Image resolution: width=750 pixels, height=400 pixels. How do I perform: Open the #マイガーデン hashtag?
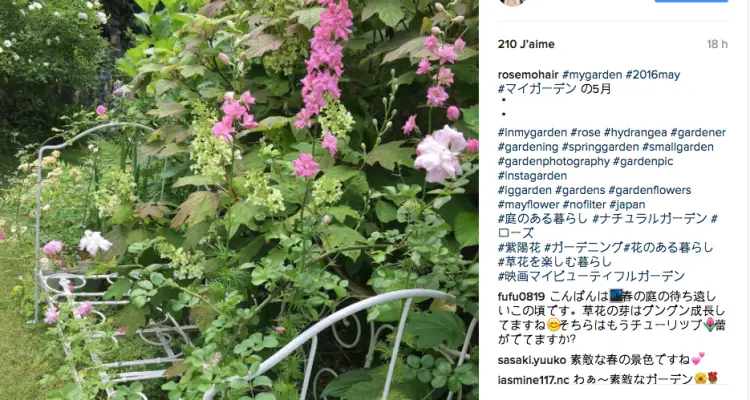pos(537,89)
